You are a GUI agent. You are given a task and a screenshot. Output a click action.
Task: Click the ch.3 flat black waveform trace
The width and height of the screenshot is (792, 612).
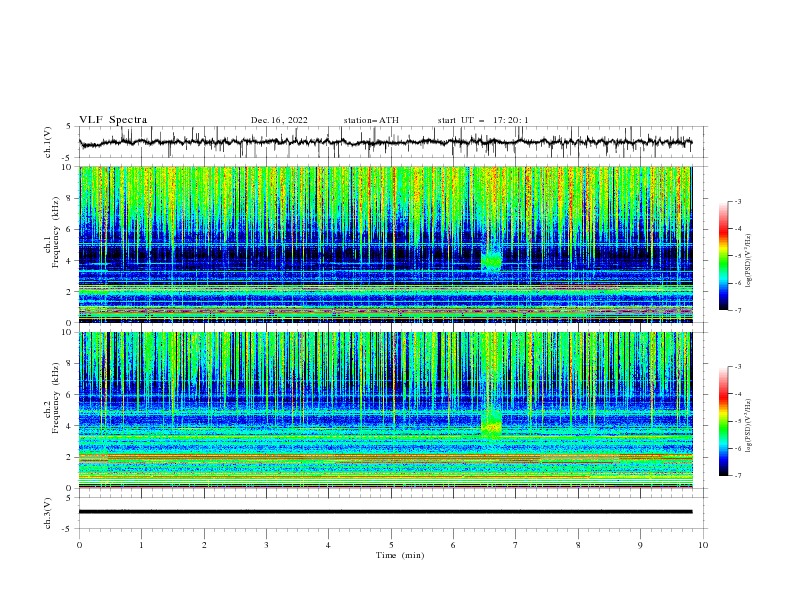pos(385,512)
